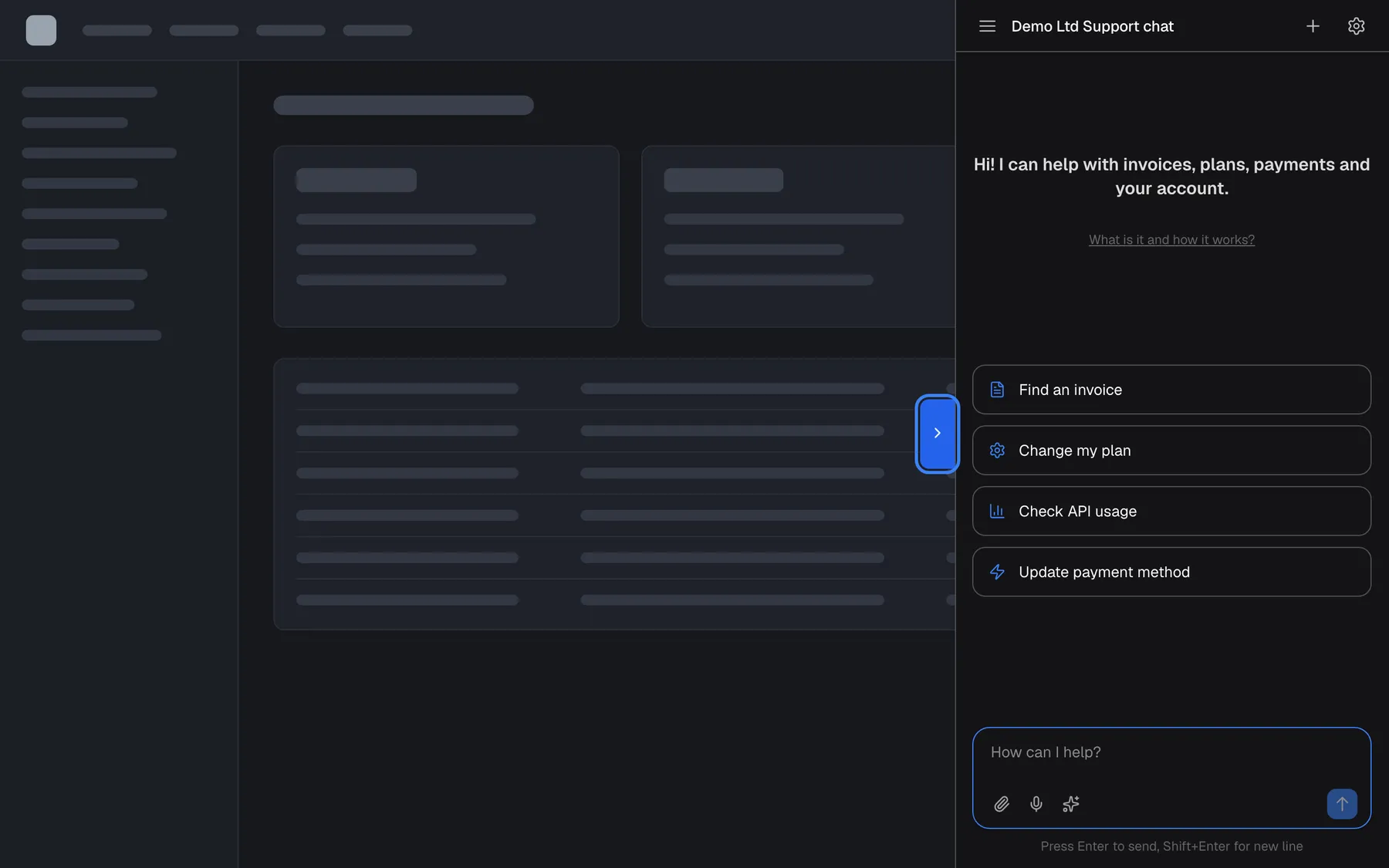Select Check API usage suggestion
The image size is (1389, 868).
[x=1171, y=511]
